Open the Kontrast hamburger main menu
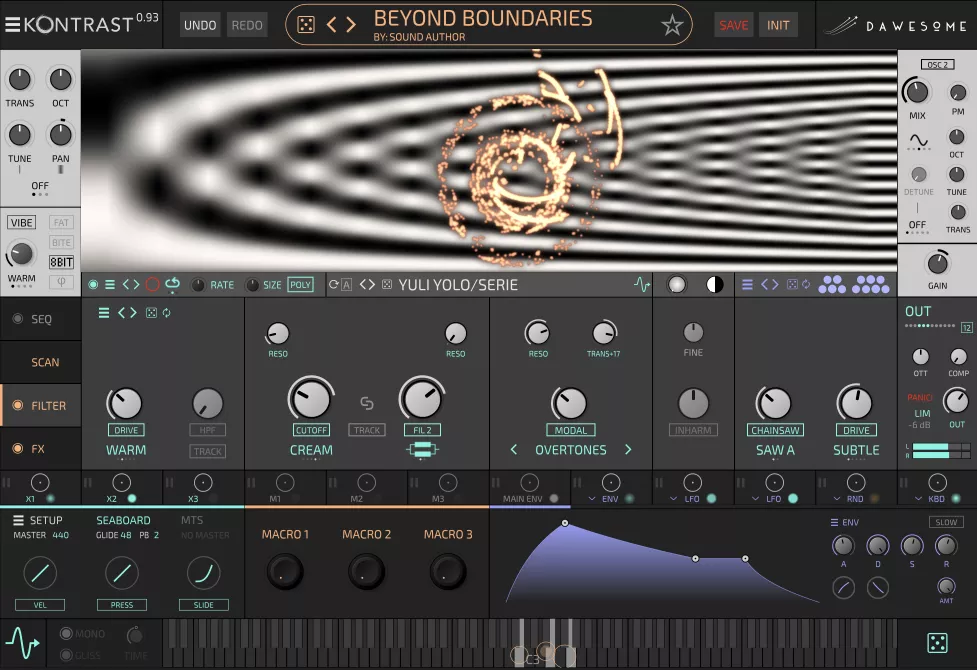 [x=12, y=25]
